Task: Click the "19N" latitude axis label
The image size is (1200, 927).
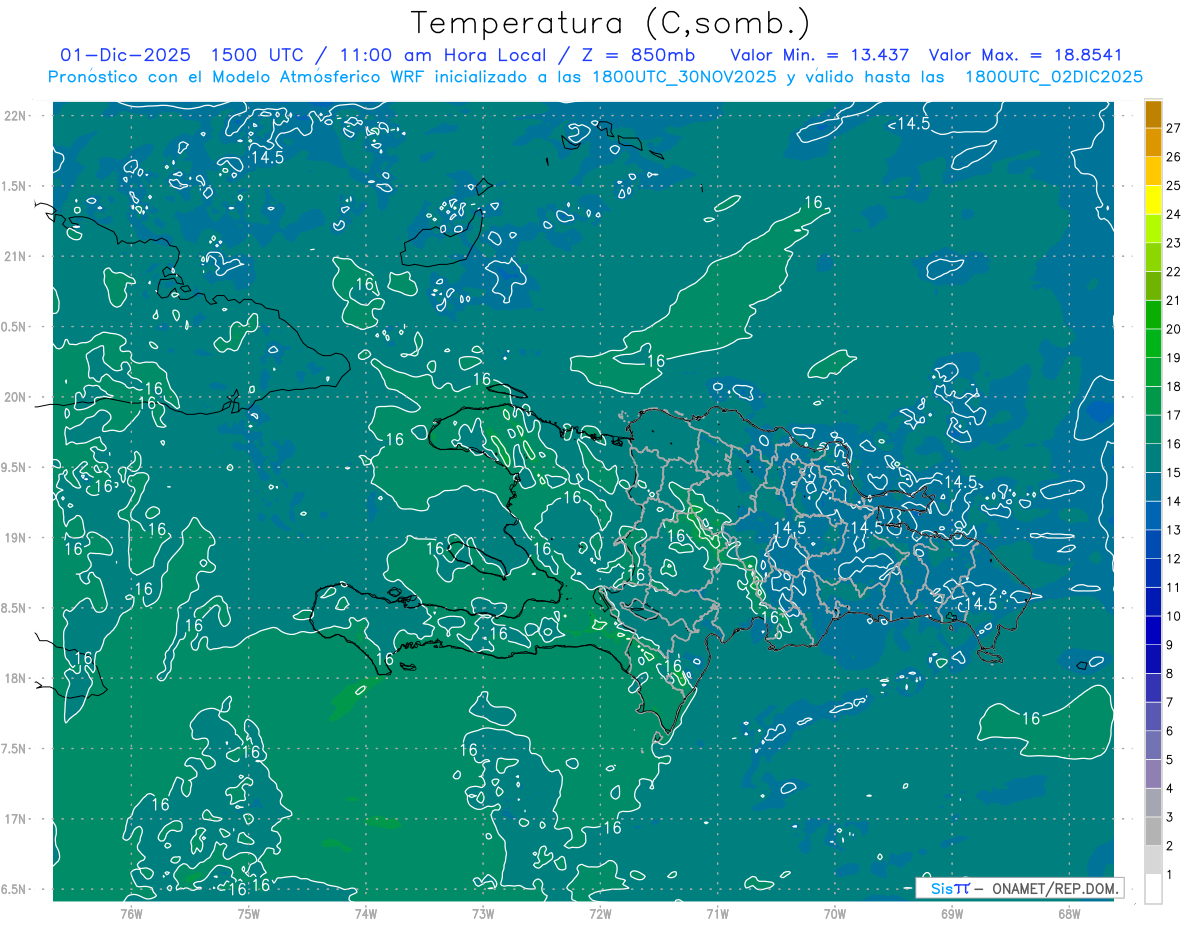Action: click(x=15, y=537)
